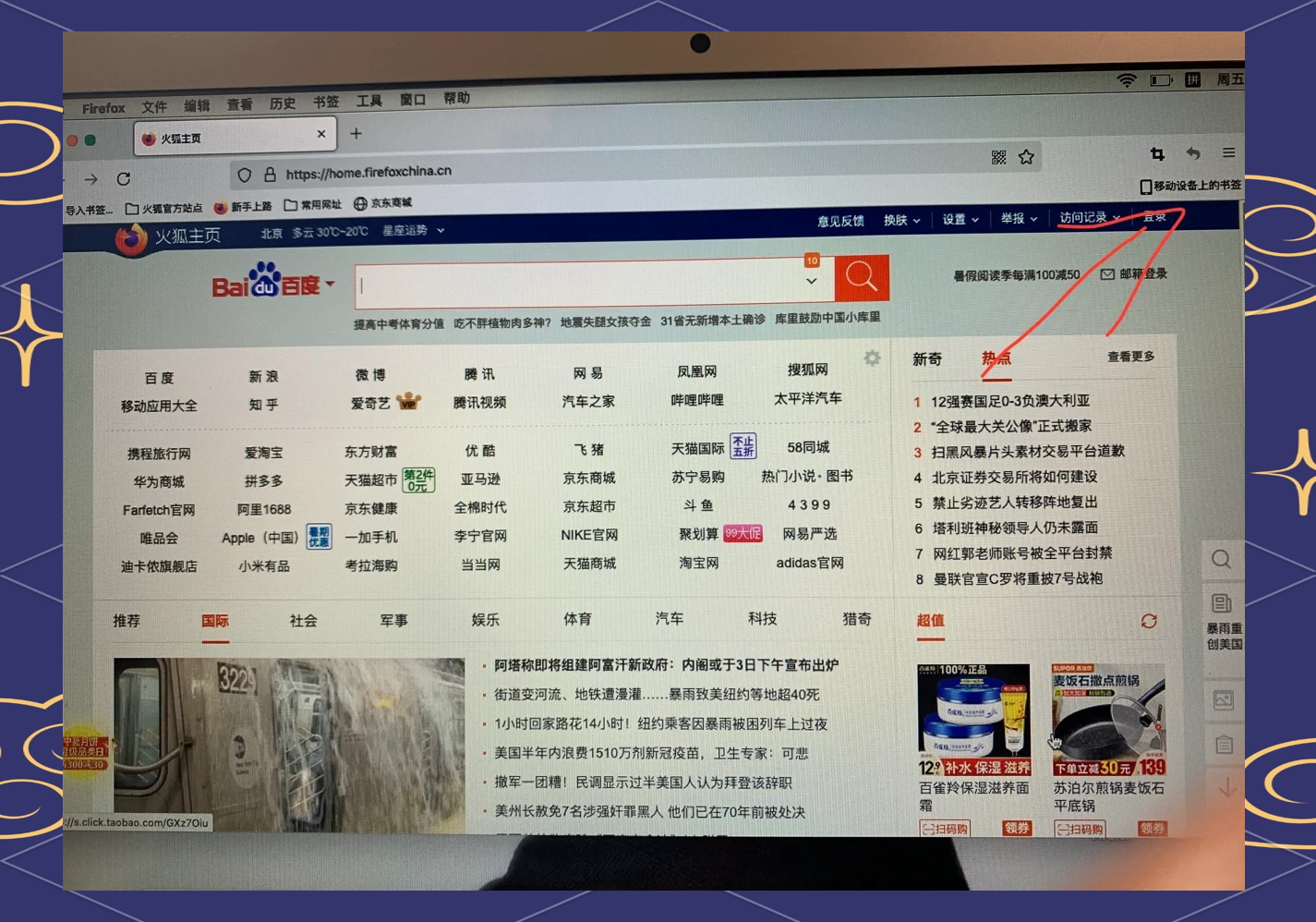Open the 火狐官方站点 bookmarks folder
The width and height of the screenshot is (1316, 922).
click(164, 208)
